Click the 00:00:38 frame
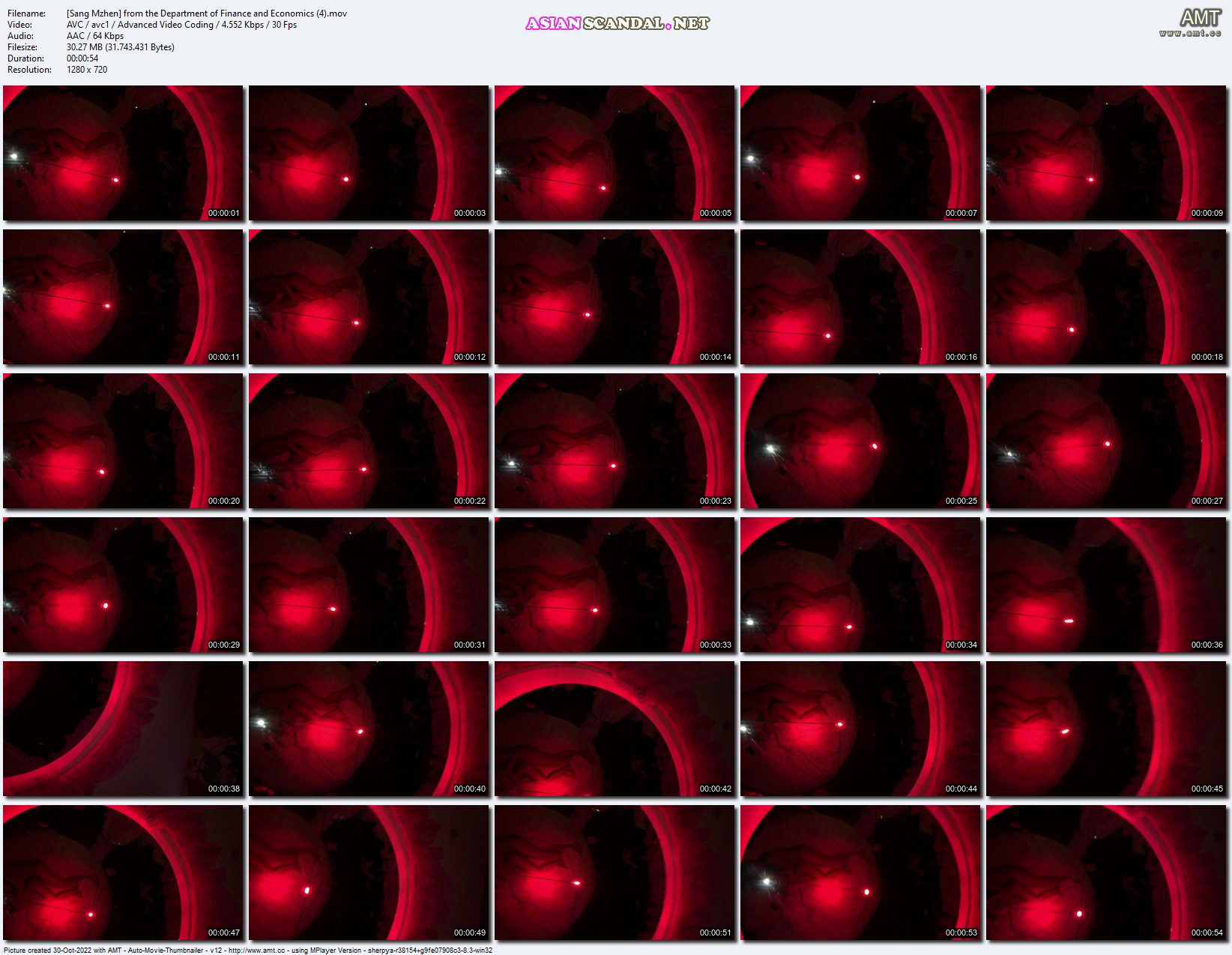The width and height of the screenshot is (1232, 955). (x=123, y=729)
